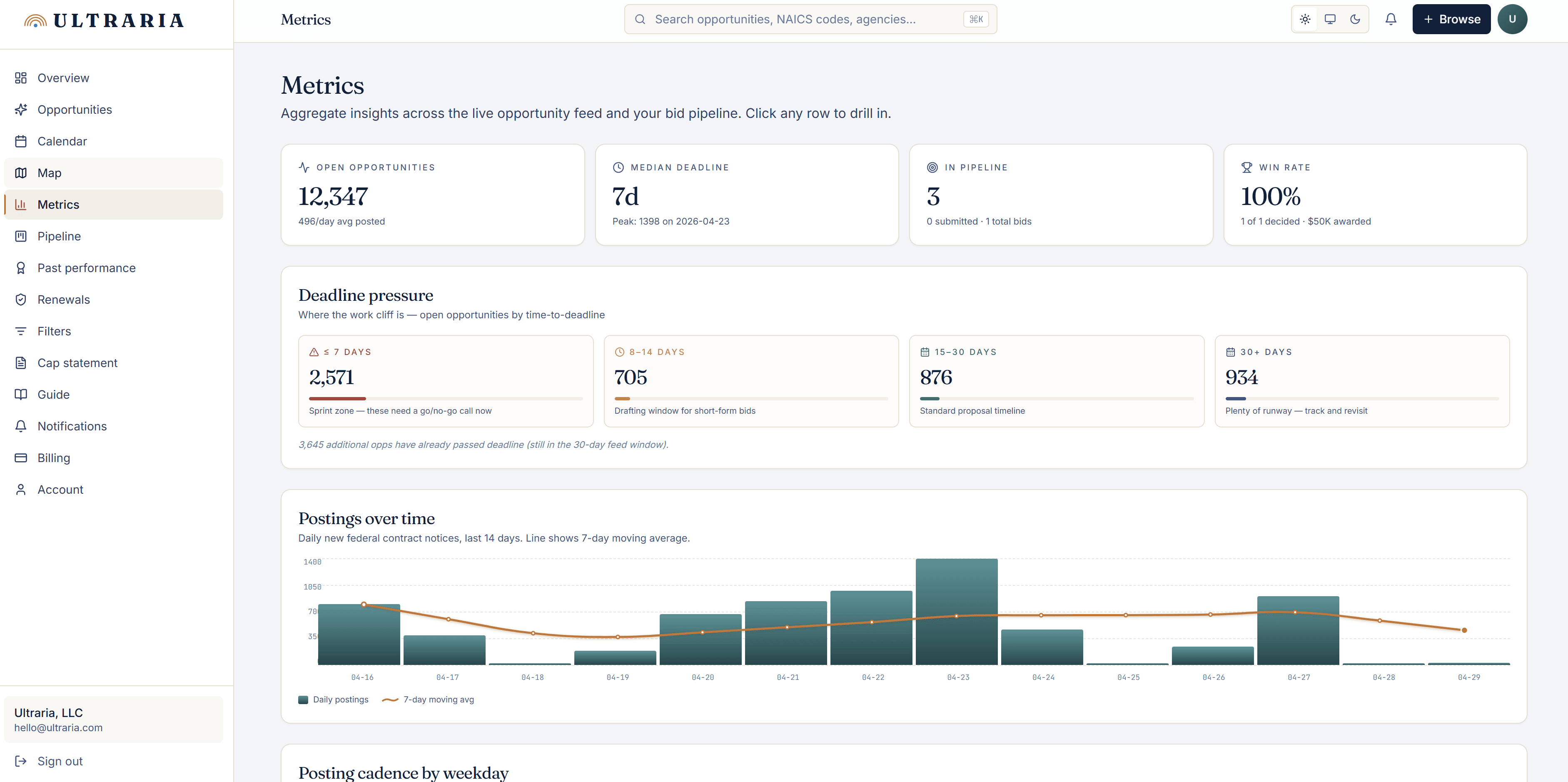Image resolution: width=1568 pixels, height=782 pixels.
Task: Click the Overview grid icon in sidebar
Action: point(21,78)
